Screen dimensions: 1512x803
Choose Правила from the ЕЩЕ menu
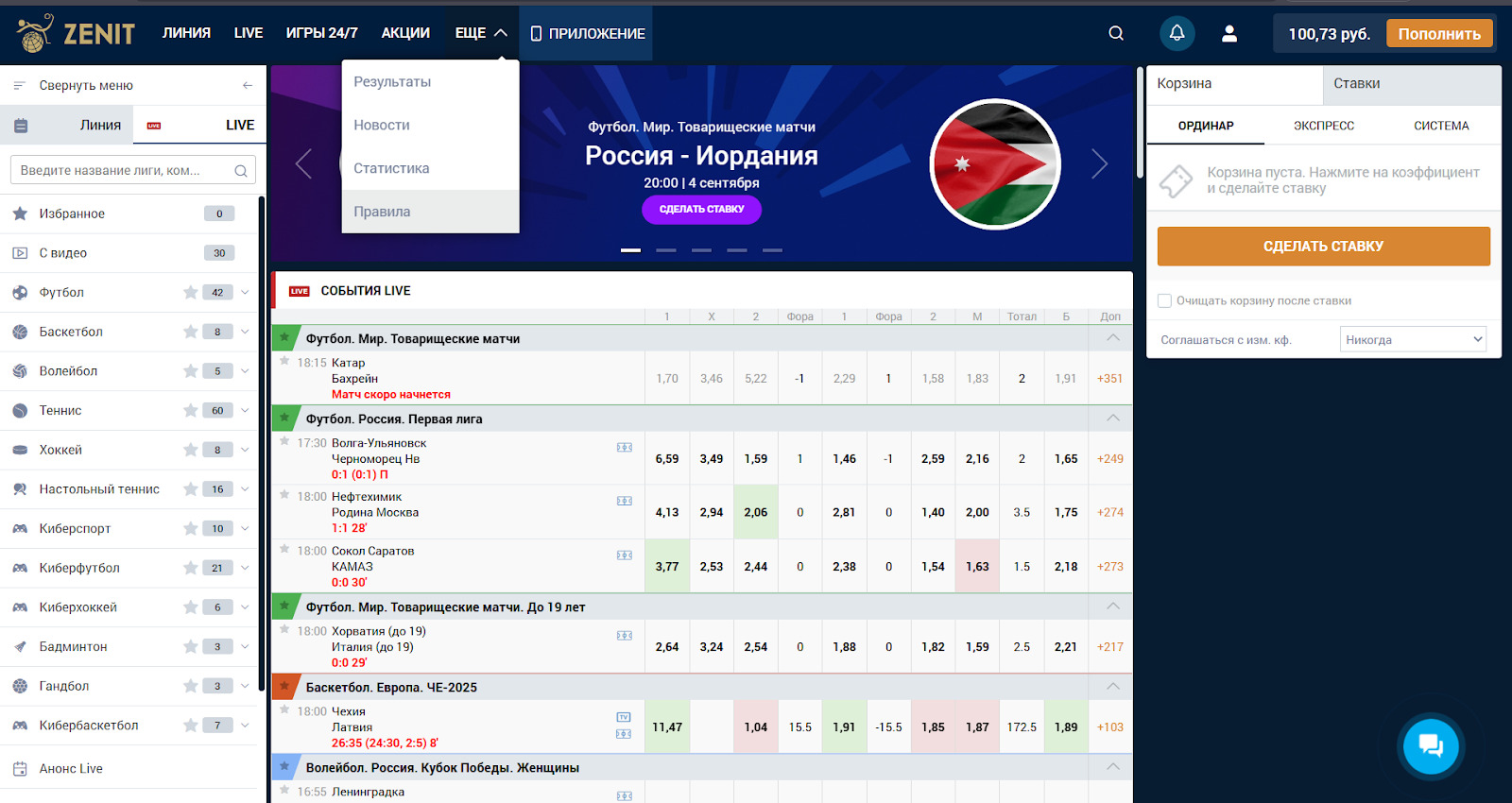[430, 212]
